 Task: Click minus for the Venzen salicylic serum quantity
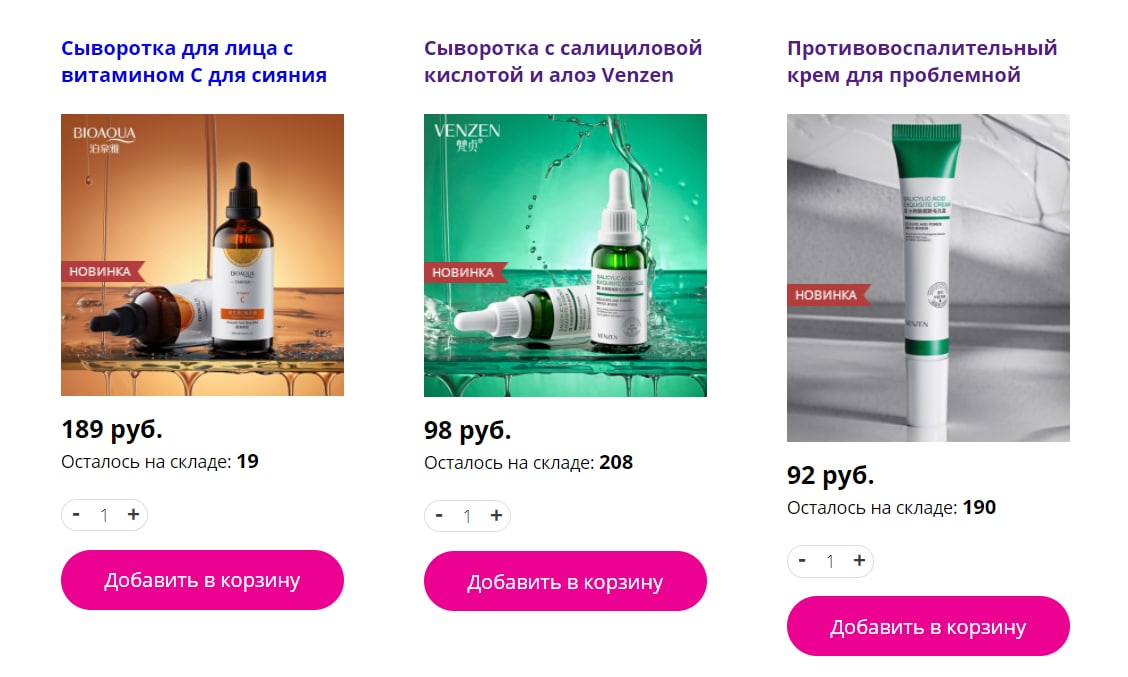point(439,515)
